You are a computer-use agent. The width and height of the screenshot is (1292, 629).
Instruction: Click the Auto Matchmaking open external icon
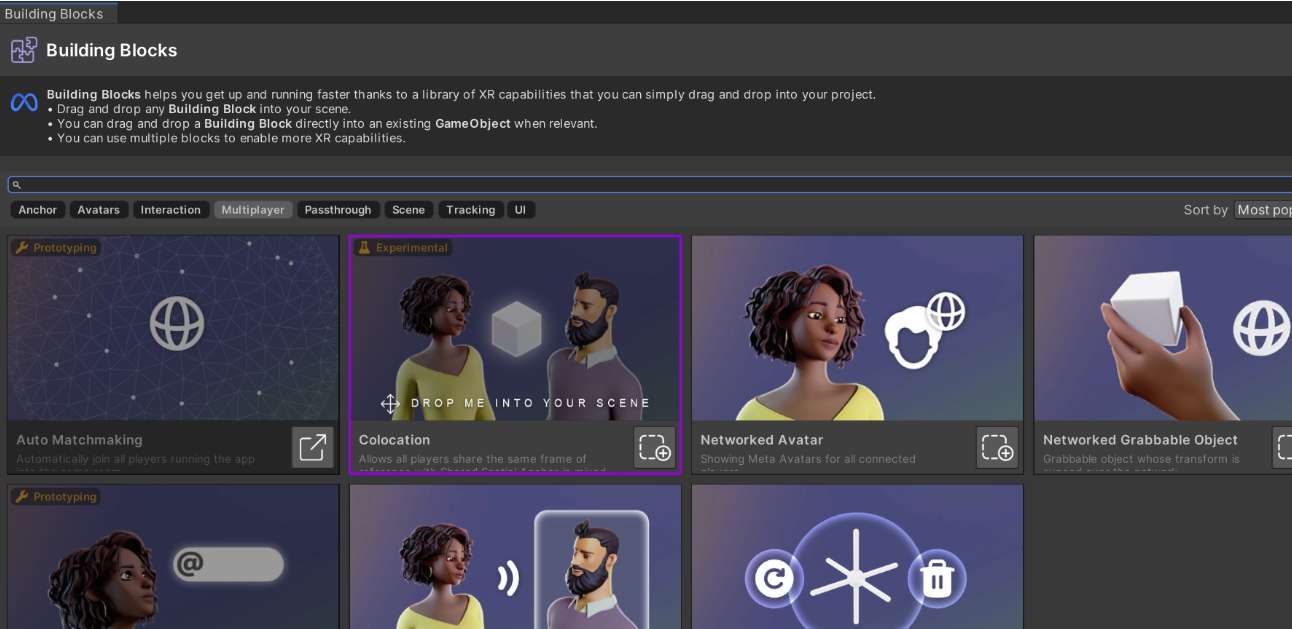[x=313, y=447]
